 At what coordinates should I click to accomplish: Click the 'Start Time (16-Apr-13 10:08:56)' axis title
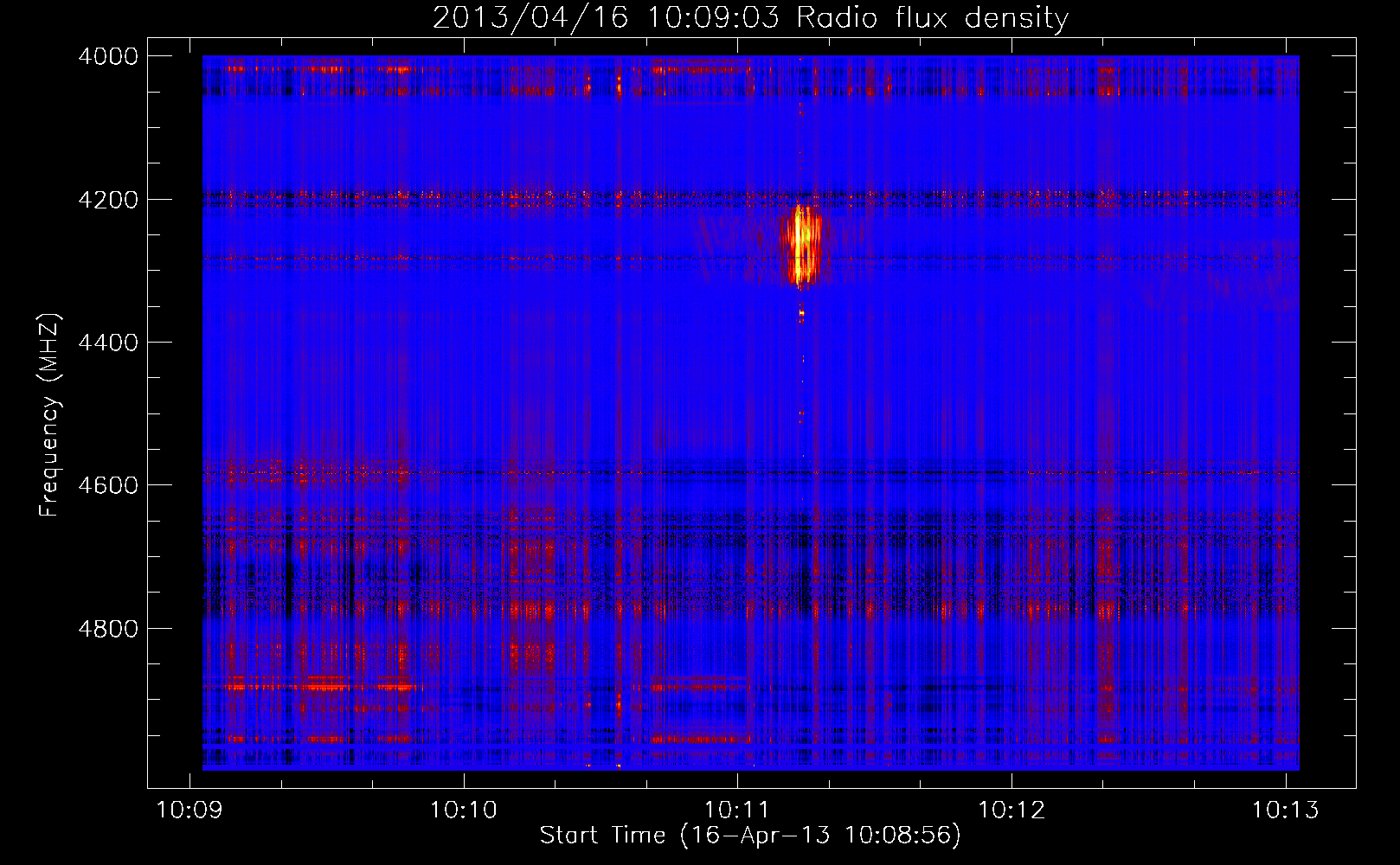[x=750, y=836]
